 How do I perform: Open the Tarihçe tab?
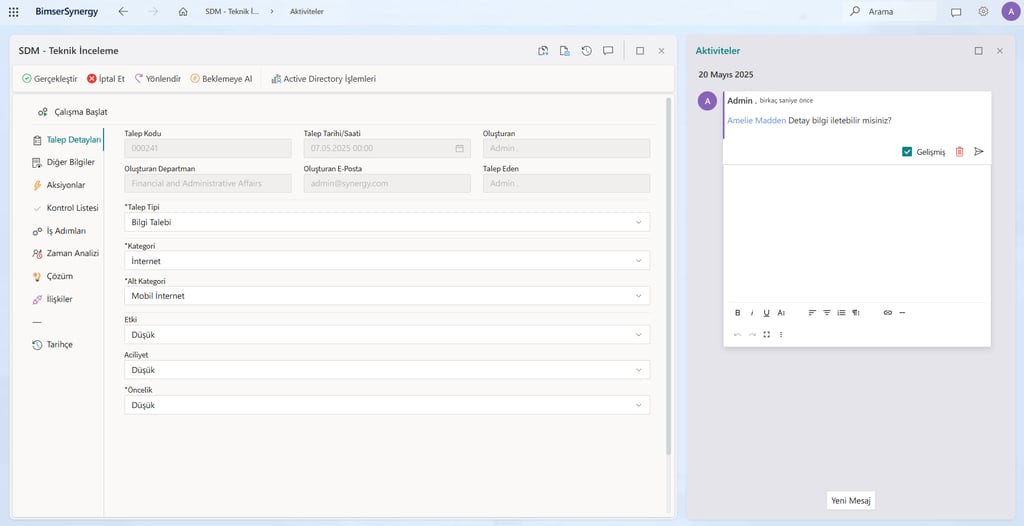point(52,344)
